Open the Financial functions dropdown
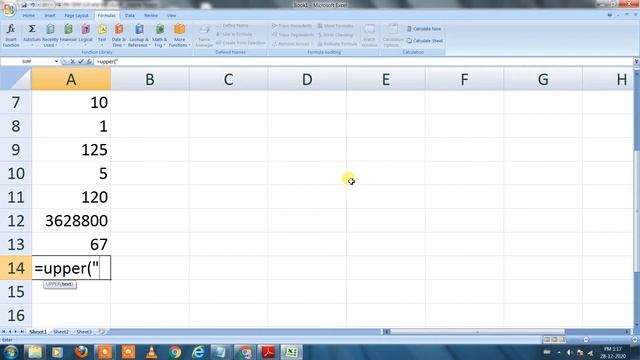Screen dimensions: 640x360 [68, 35]
